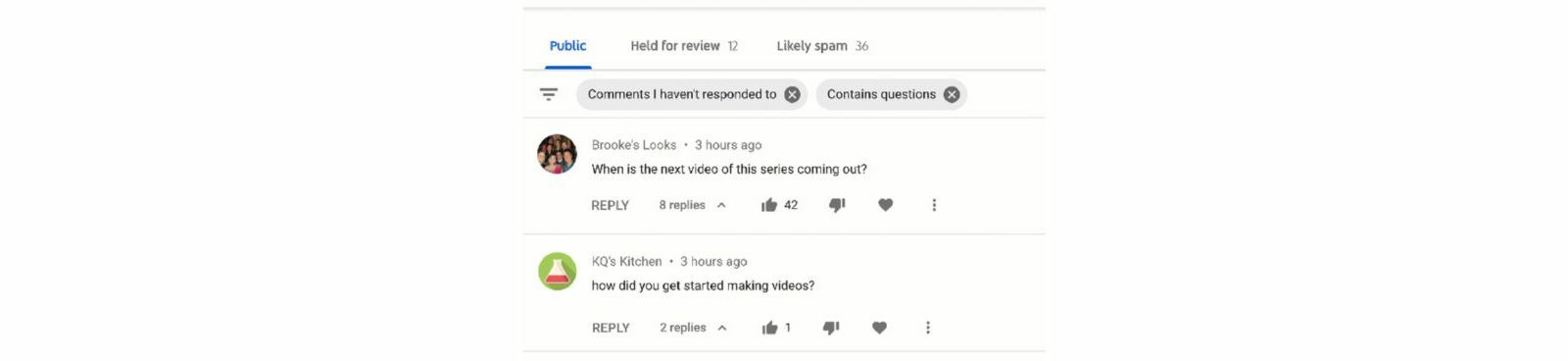
Task: Reply to KQ's Kitchen comment
Action: coord(611,328)
